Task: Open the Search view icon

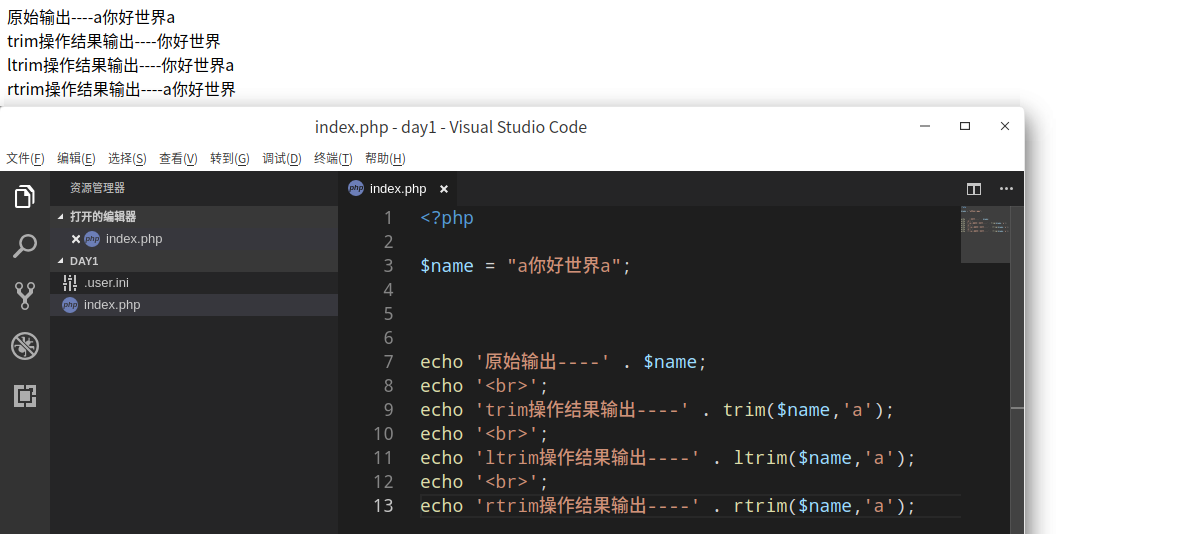Action: pos(25,246)
